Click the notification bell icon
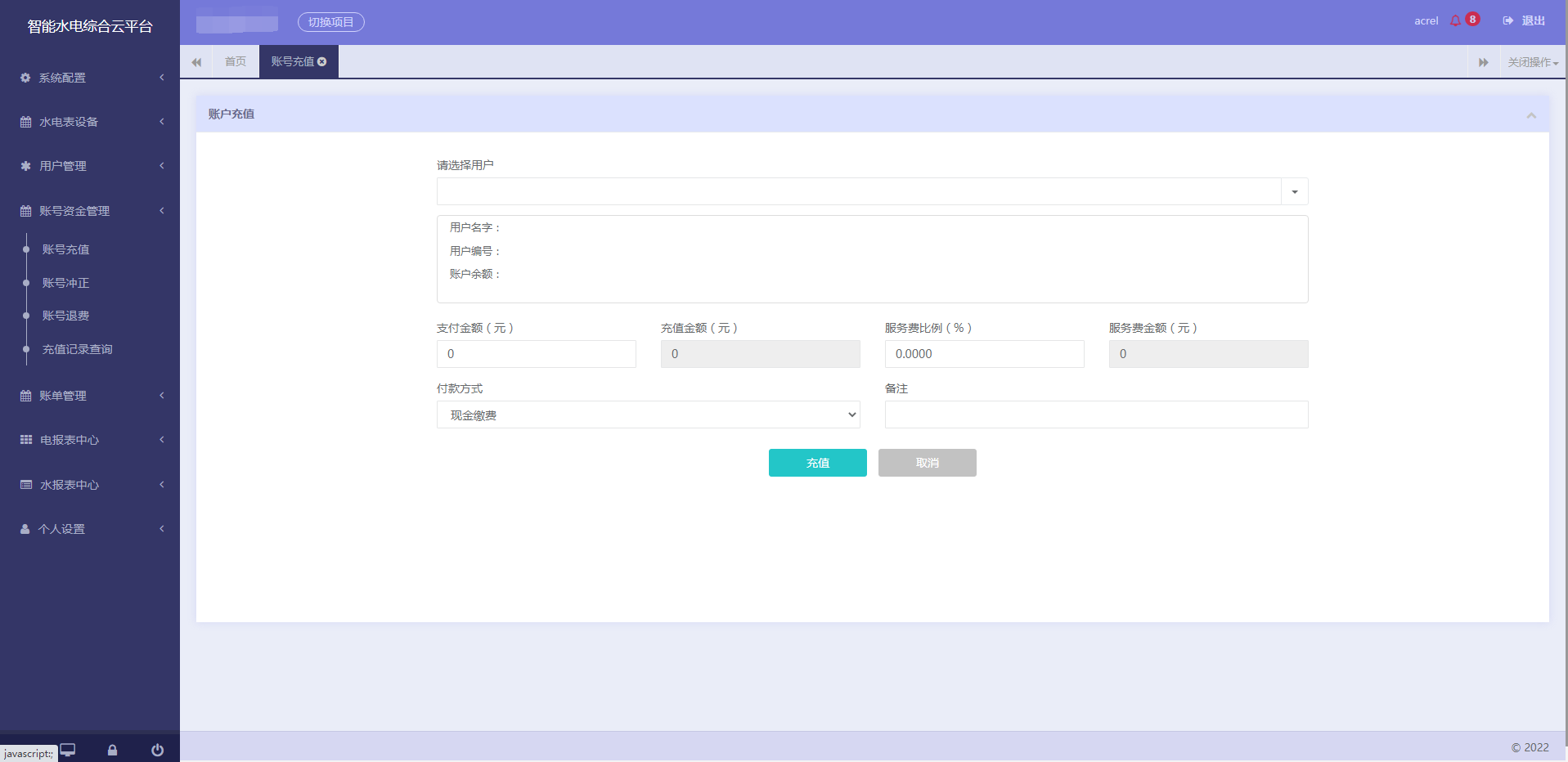Image resolution: width=1568 pixels, height=762 pixels. coord(1455,21)
